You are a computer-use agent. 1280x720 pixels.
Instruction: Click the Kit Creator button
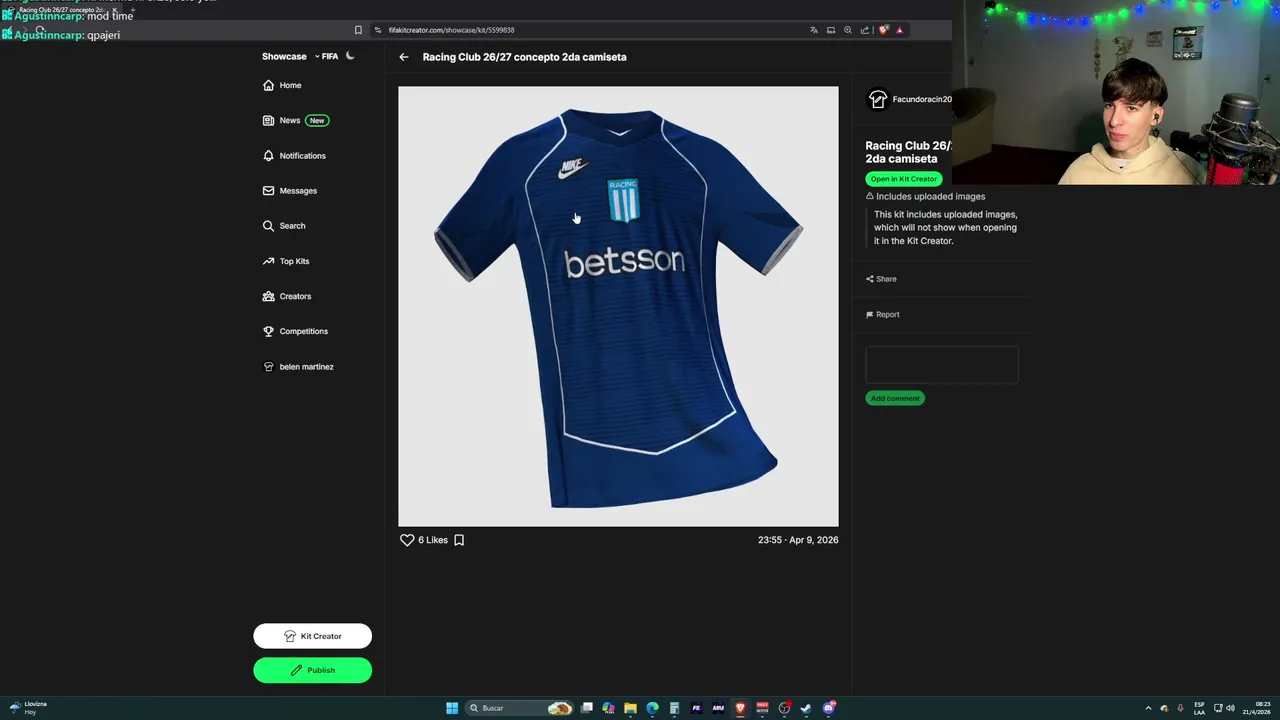point(312,636)
